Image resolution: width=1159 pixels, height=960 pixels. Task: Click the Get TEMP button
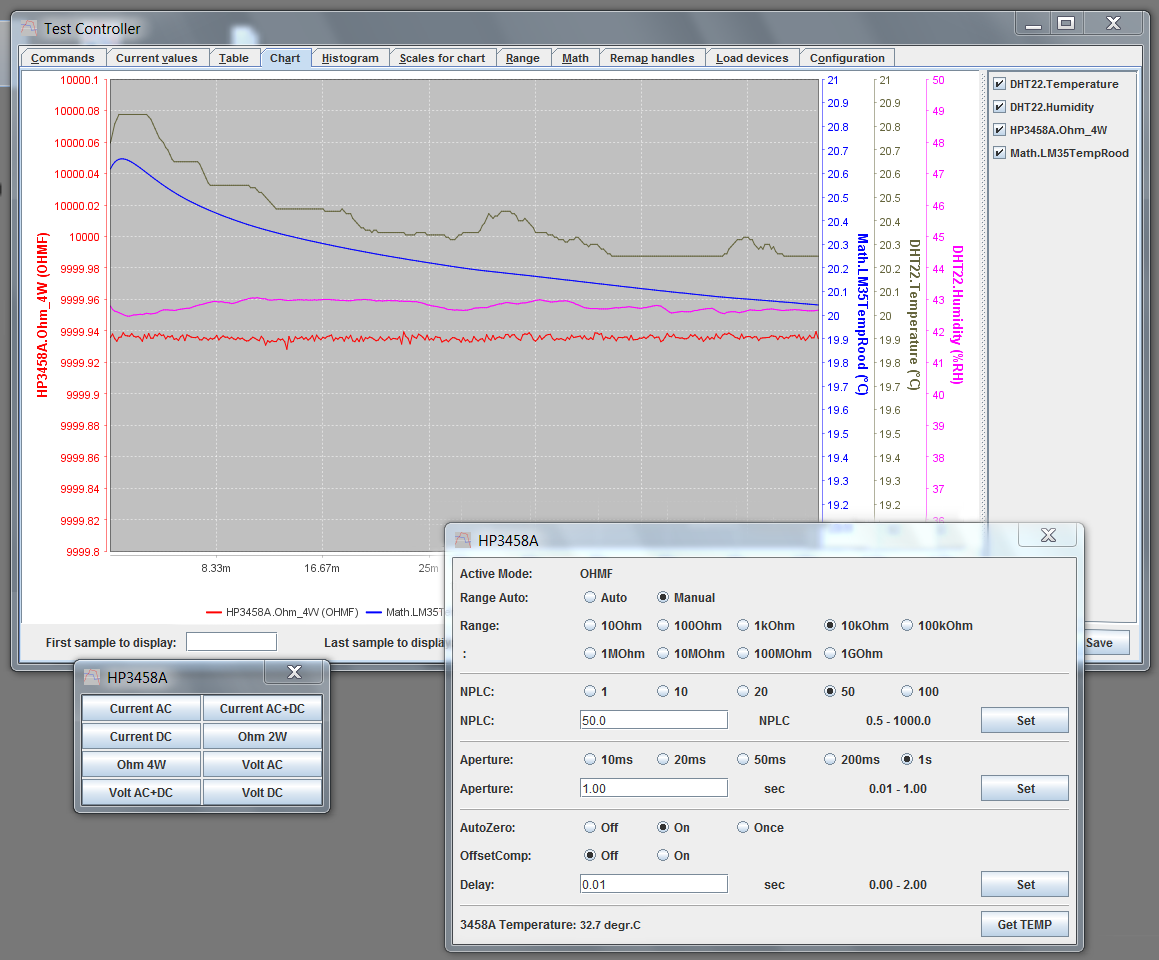click(x=1024, y=925)
